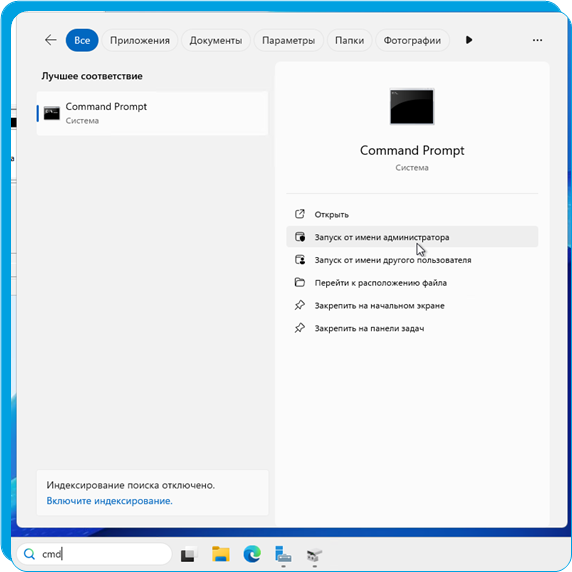
Task: Go back using the back arrow
Action: coord(51,40)
